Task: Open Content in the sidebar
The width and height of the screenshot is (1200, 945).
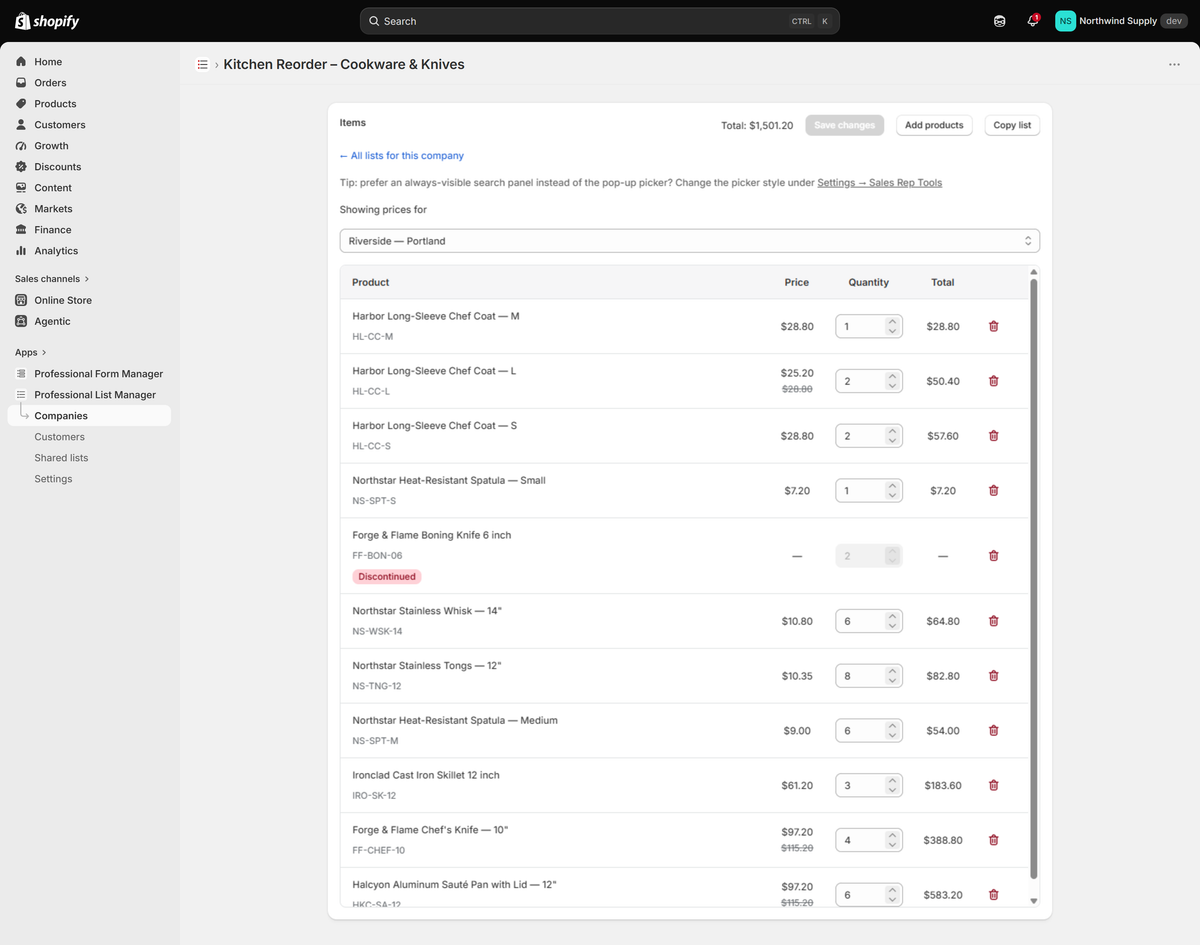Action: pos(90,188)
